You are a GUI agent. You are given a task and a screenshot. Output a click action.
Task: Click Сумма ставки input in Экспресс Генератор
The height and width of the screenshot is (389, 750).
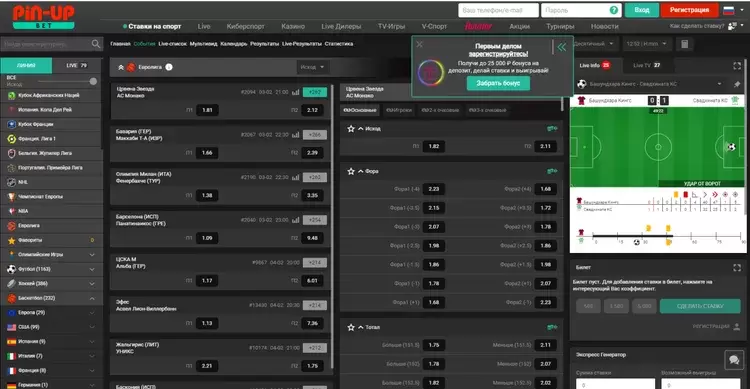[x=615, y=384]
